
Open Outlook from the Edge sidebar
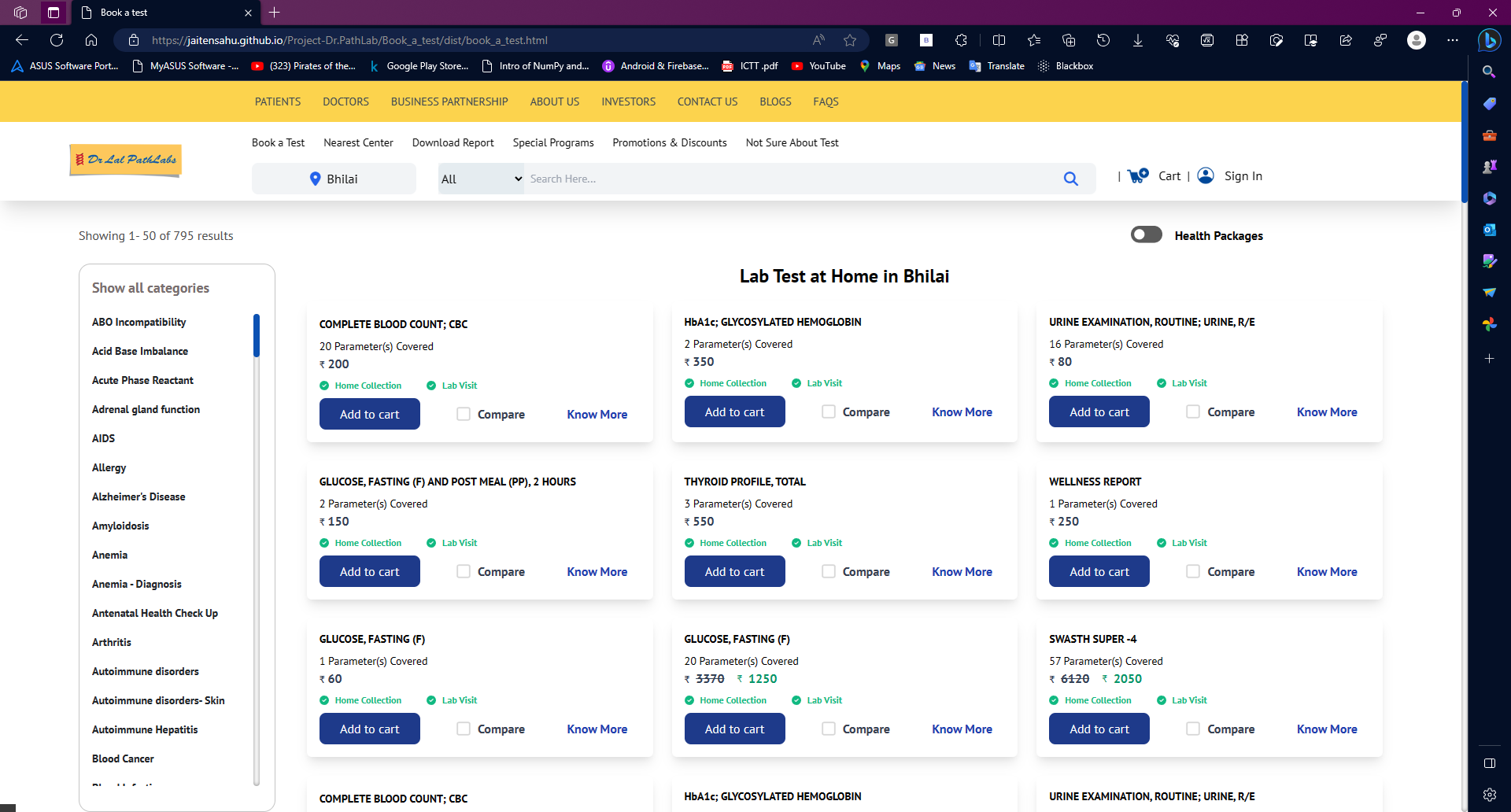[1489, 230]
